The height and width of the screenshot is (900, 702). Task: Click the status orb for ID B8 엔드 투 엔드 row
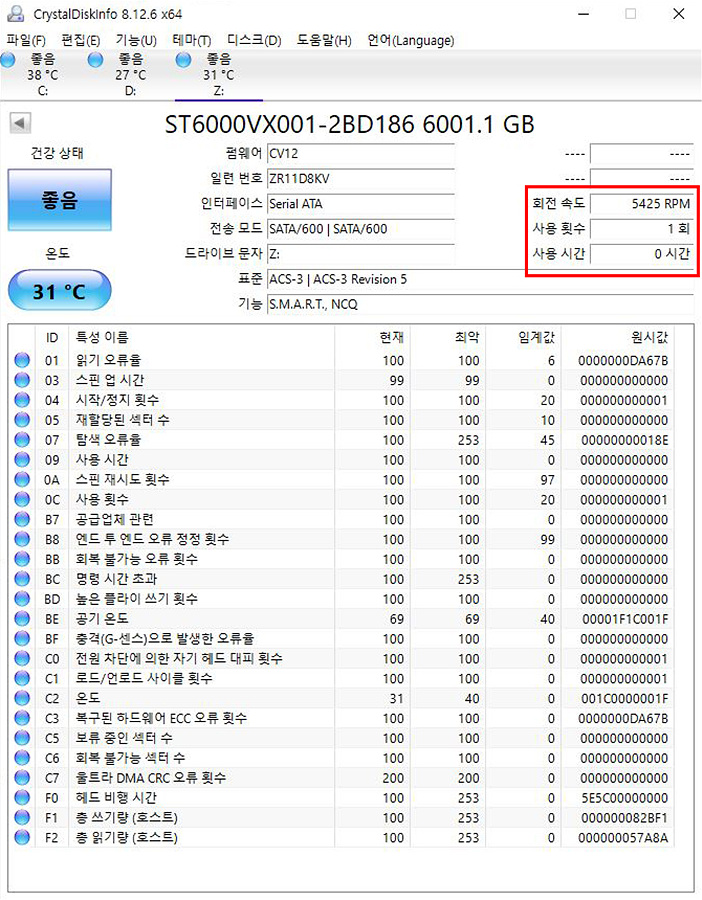[x=22, y=539]
